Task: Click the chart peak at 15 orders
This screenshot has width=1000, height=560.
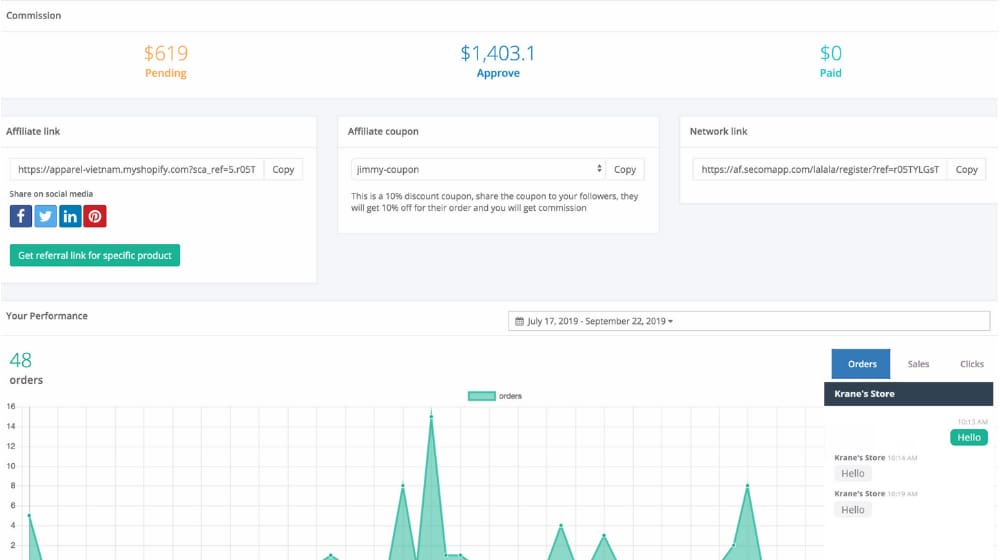Action: 431,416
